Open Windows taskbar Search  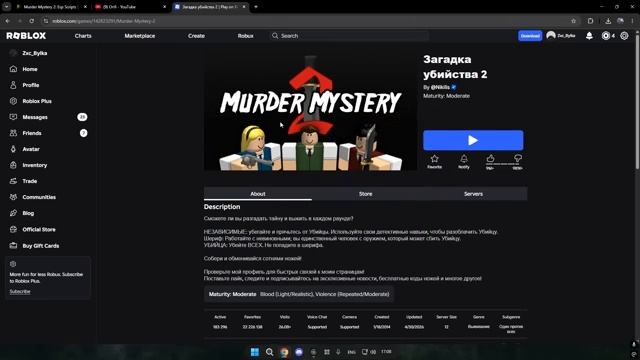pyautogui.click(x=269, y=352)
